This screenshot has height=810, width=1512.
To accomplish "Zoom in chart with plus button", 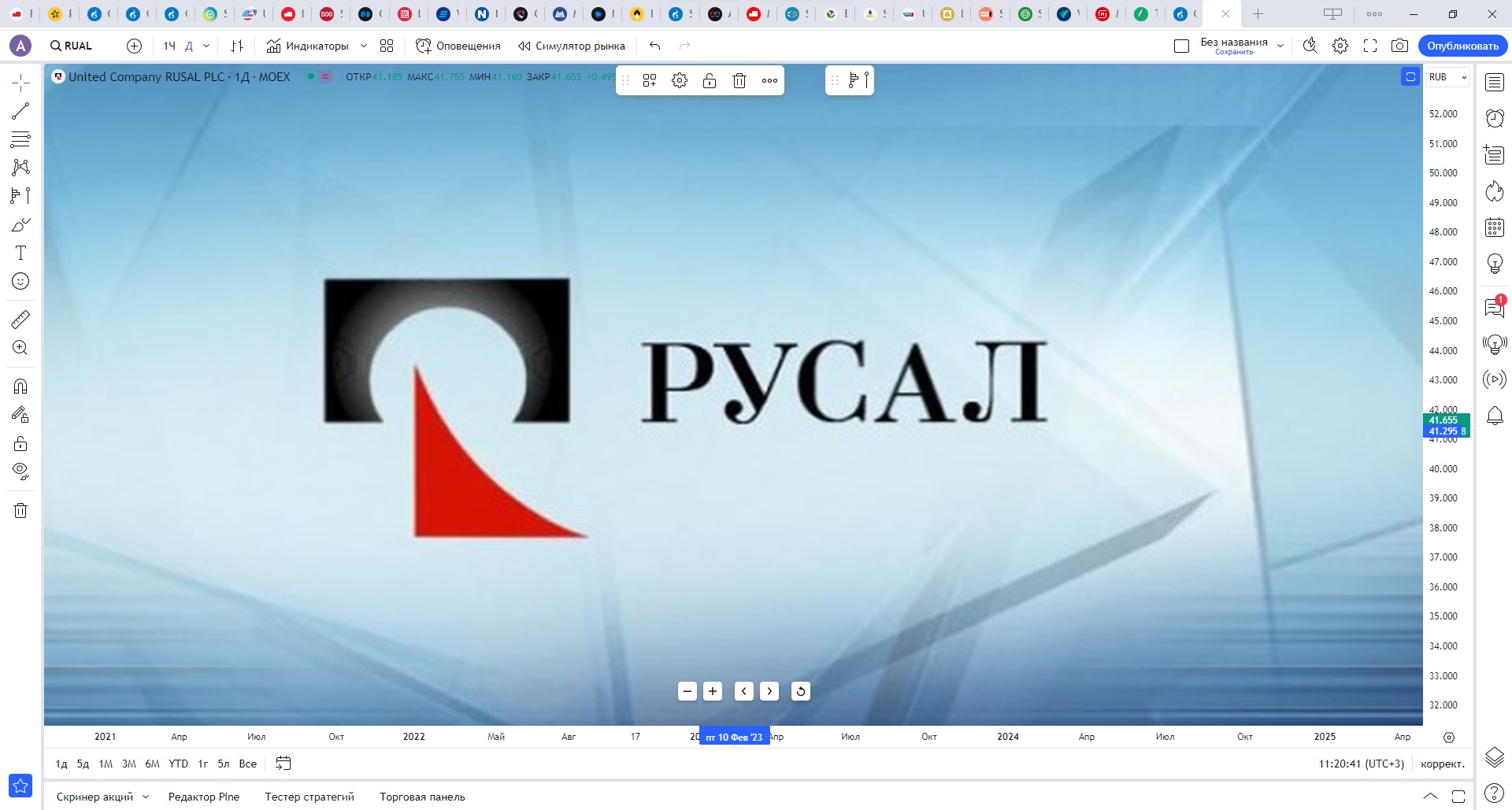I will click(x=713, y=691).
